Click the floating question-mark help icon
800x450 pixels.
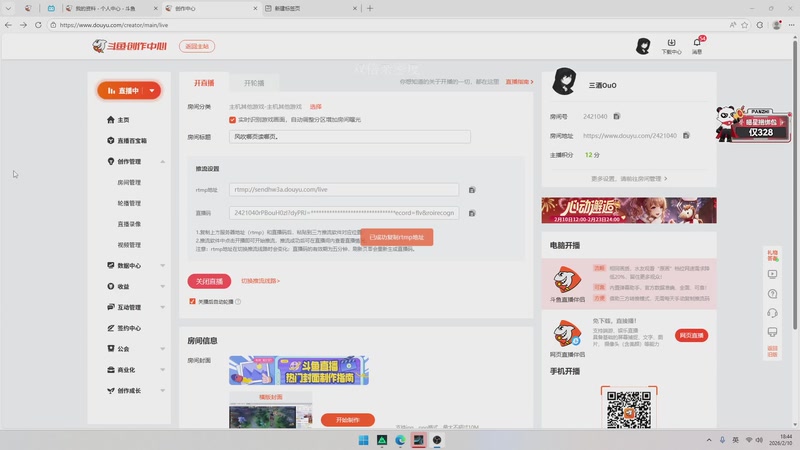[x=772, y=294]
